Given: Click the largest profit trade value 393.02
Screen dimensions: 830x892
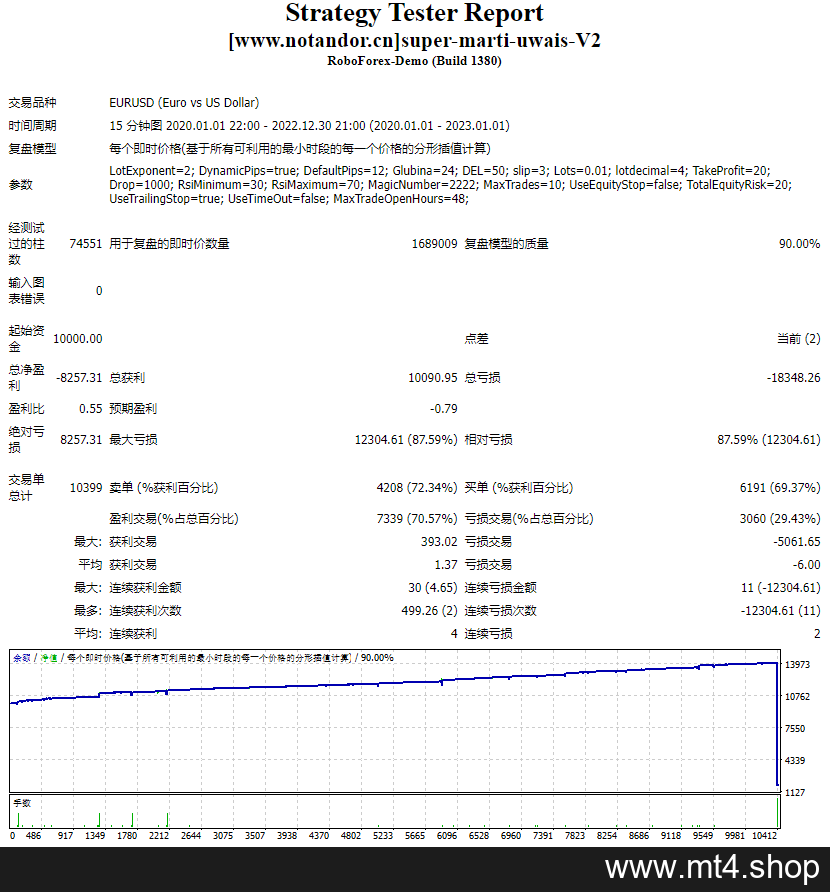Looking at the screenshot, I should (439, 542).
